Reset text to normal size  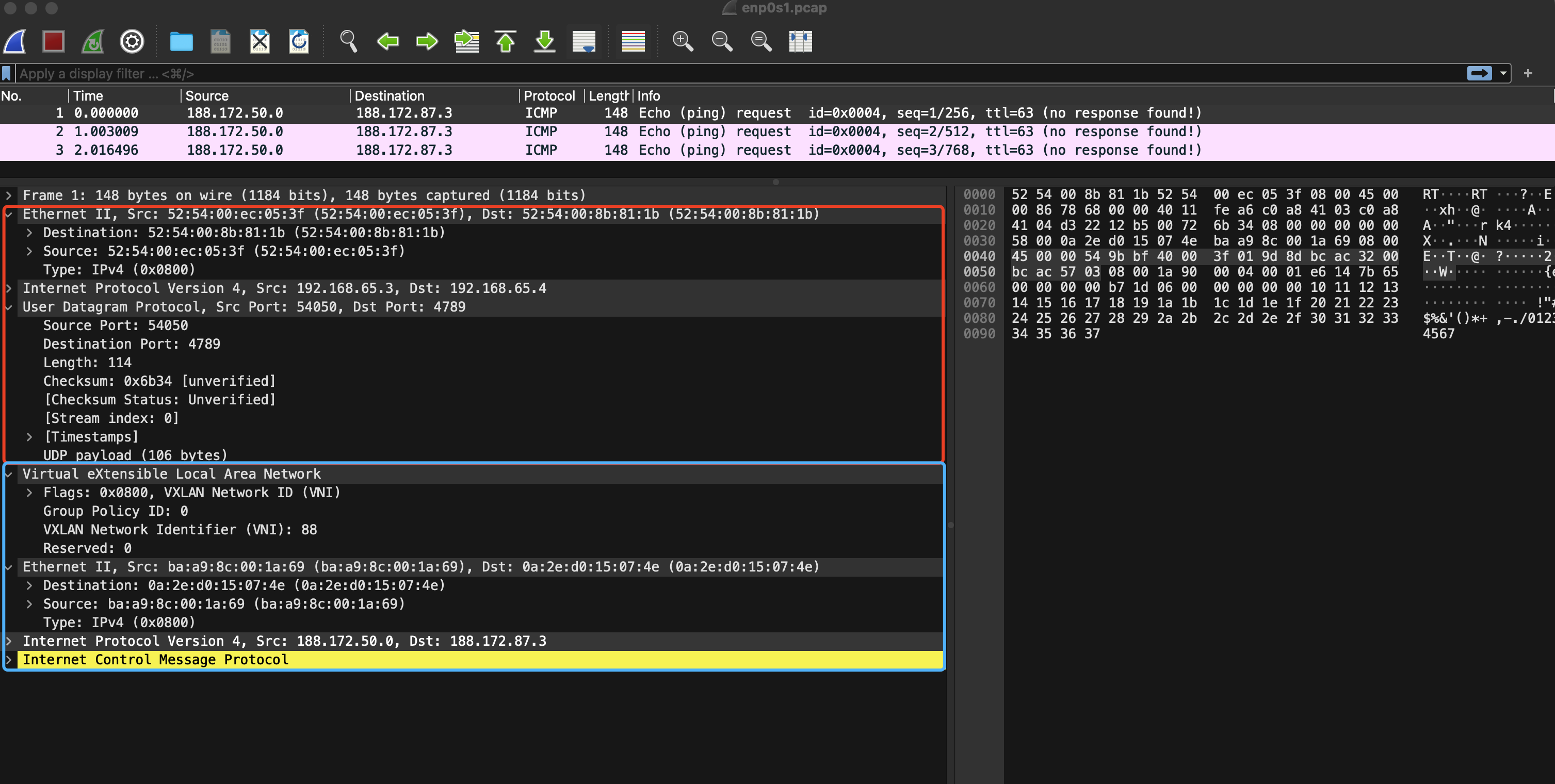(x=761, y=41)
